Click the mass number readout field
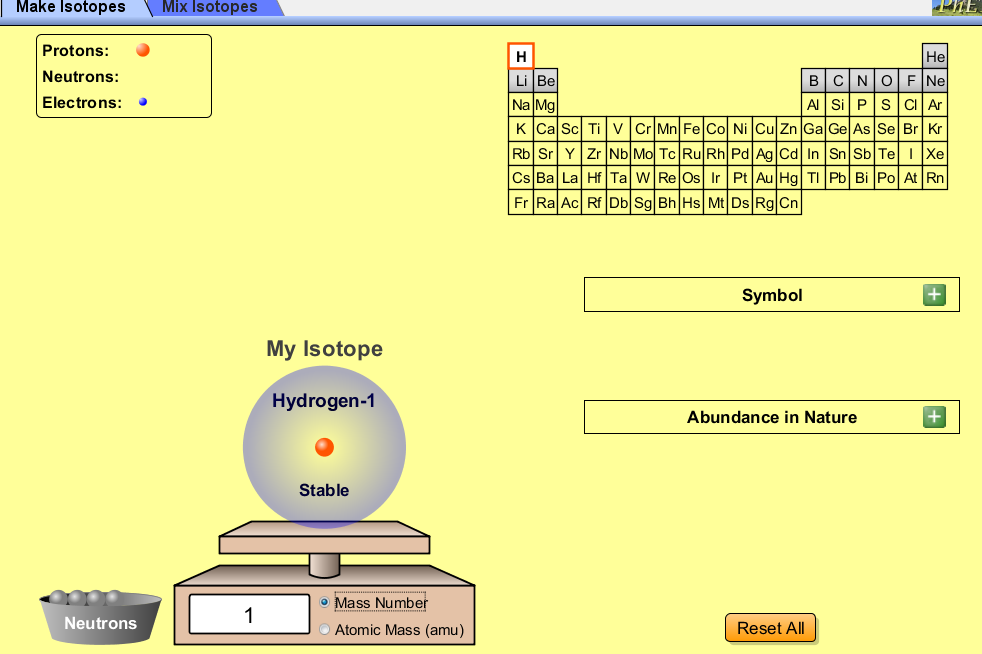Image resolution: width=982 pixels, height=654 pixels. [249, 615]
